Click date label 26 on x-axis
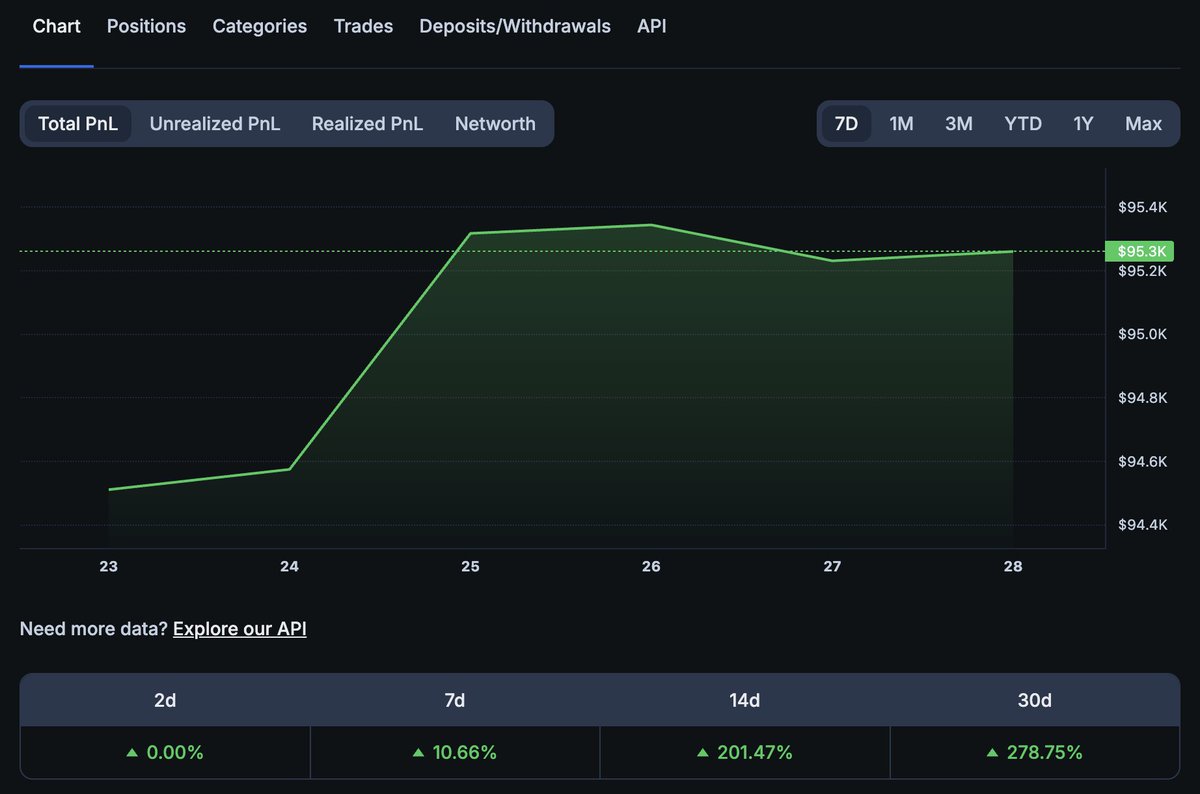Image resolution: width=1200 pixels, height=794 pixels. coord(651,567)
